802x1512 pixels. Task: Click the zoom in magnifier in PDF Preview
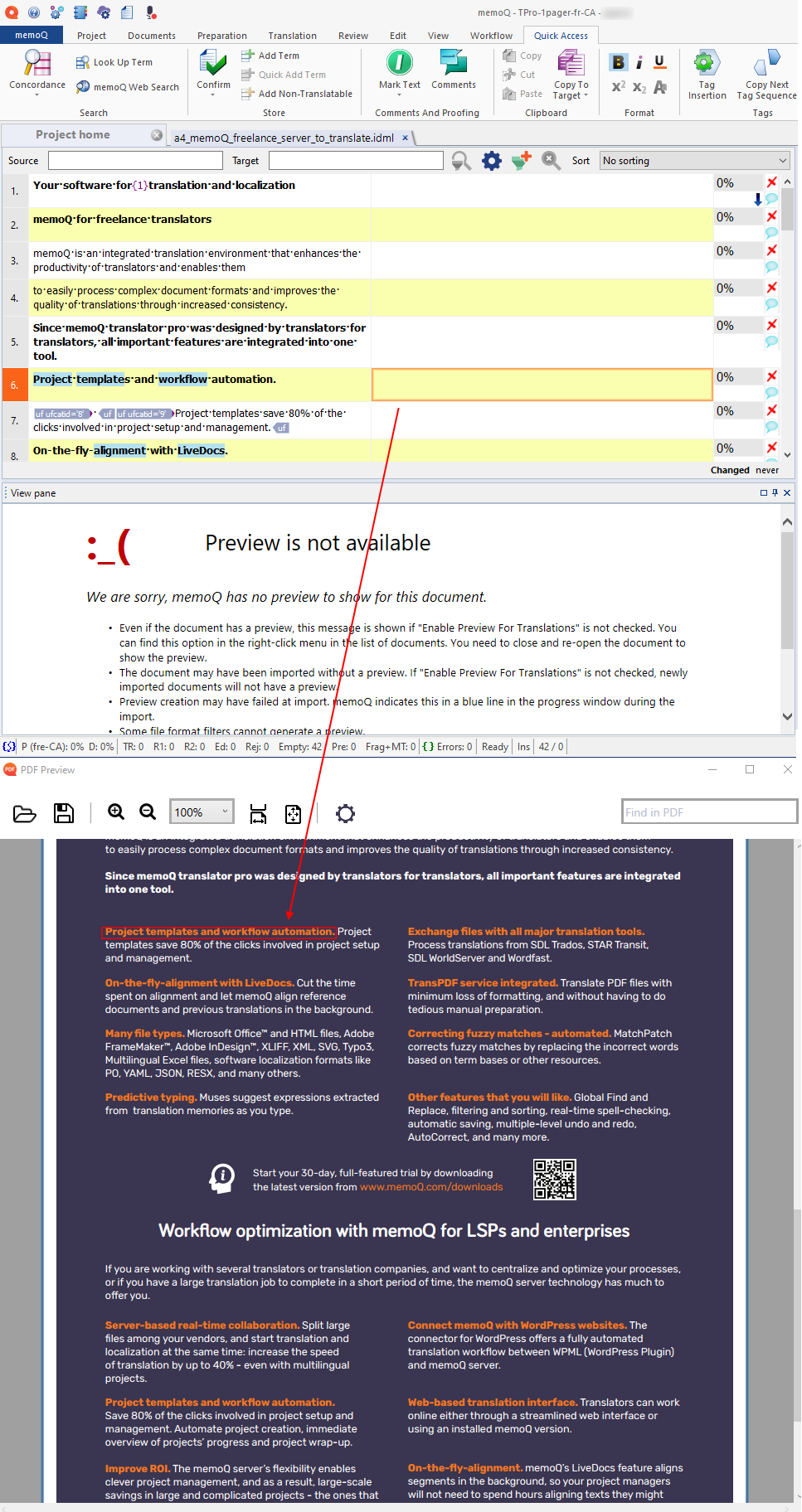(117, 812)
